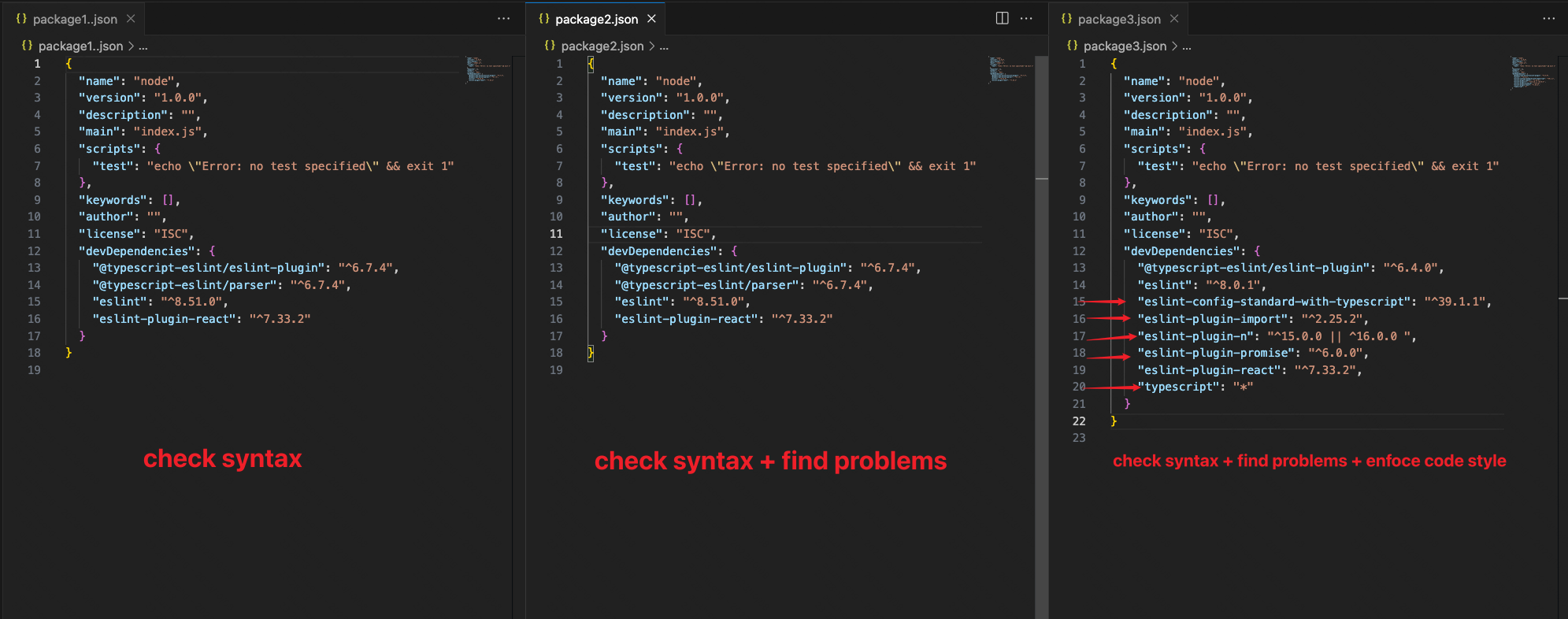Click the minimap in package1 editor
1568x619 pixels.
tap(486, 69)
